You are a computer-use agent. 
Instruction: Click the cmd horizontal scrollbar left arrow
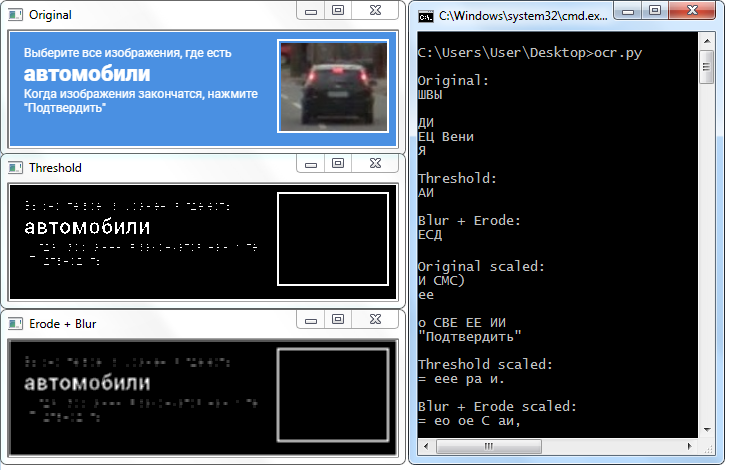point(426,446)
